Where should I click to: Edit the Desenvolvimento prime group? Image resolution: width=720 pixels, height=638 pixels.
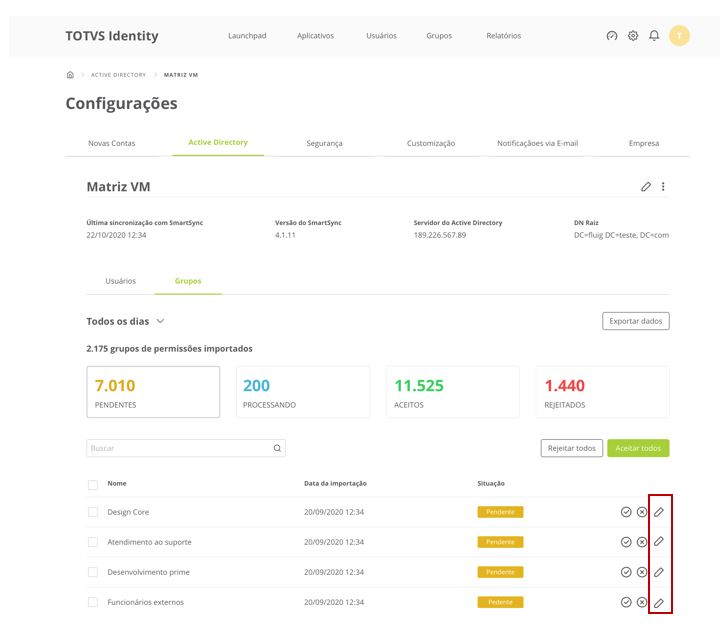click(x=658, y=572)
